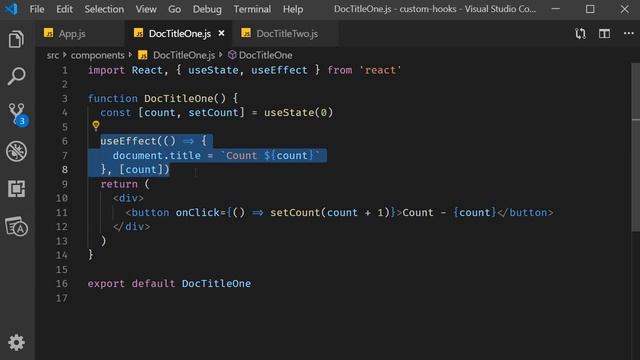Click line number 9 in the gutter
The width and height of the screenshot is (640, 360).
(x=64, y=184)
